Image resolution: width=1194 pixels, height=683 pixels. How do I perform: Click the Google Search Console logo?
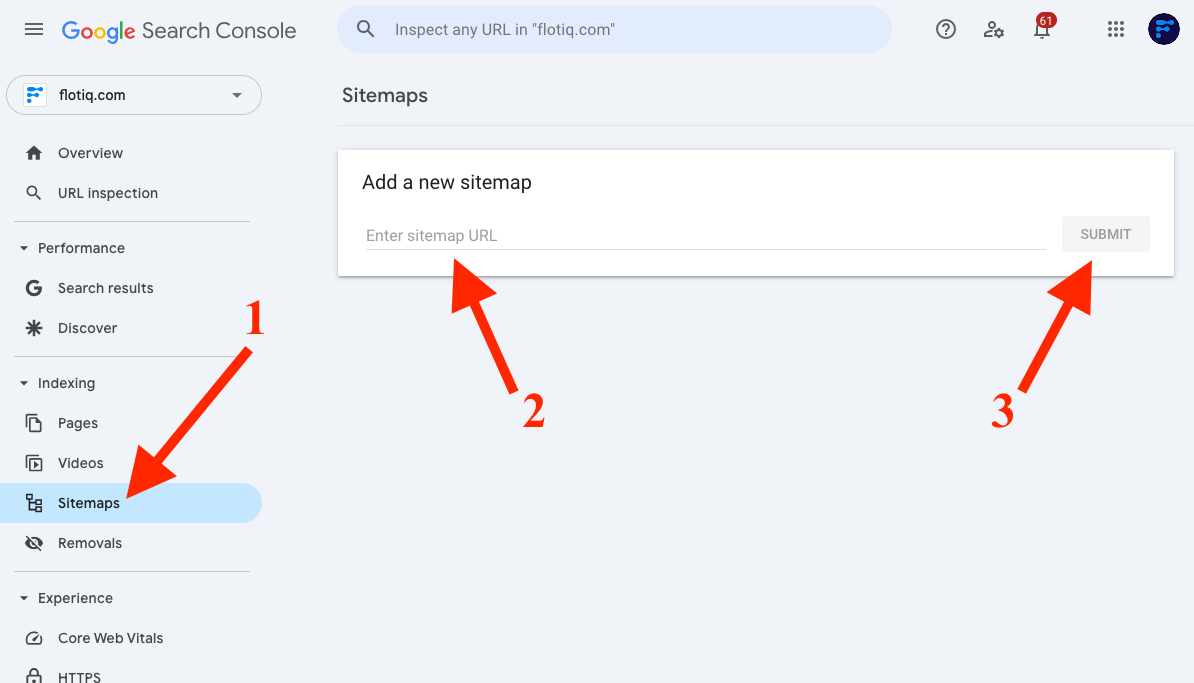(179, 30)
